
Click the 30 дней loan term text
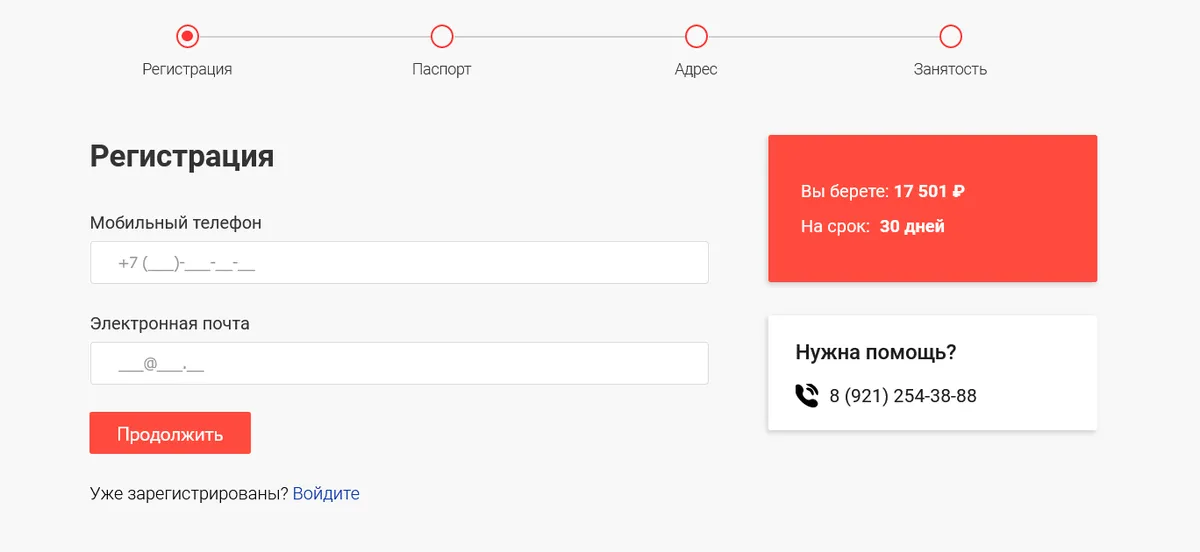click(x=912, y=227)
